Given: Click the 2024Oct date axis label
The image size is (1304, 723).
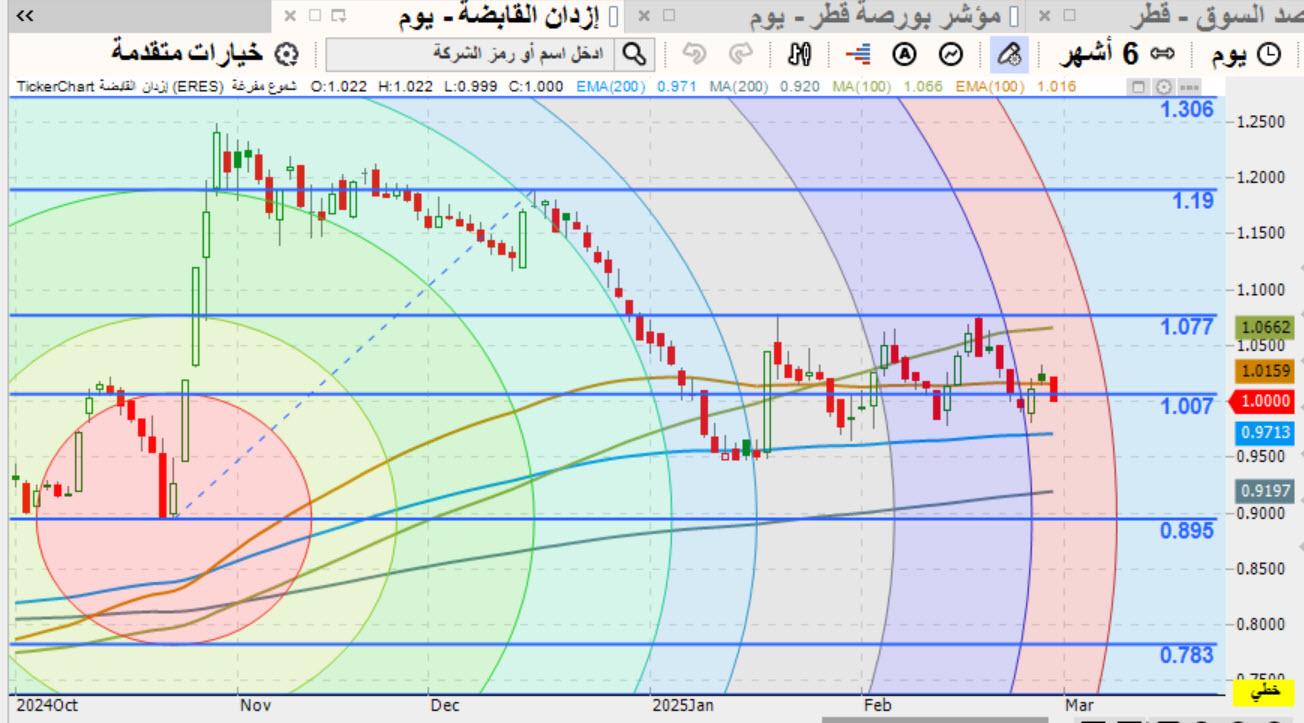Looking at the screenshot, I should pyautogui.click(x=47, y=705).
